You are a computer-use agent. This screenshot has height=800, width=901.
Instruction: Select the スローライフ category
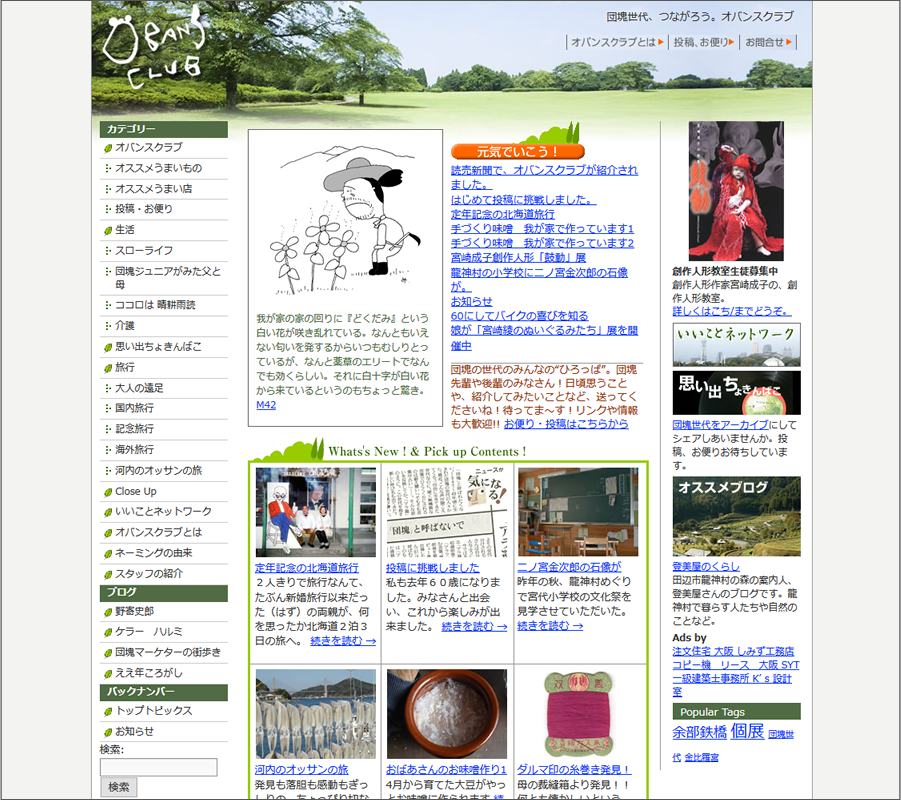point(144,251)
